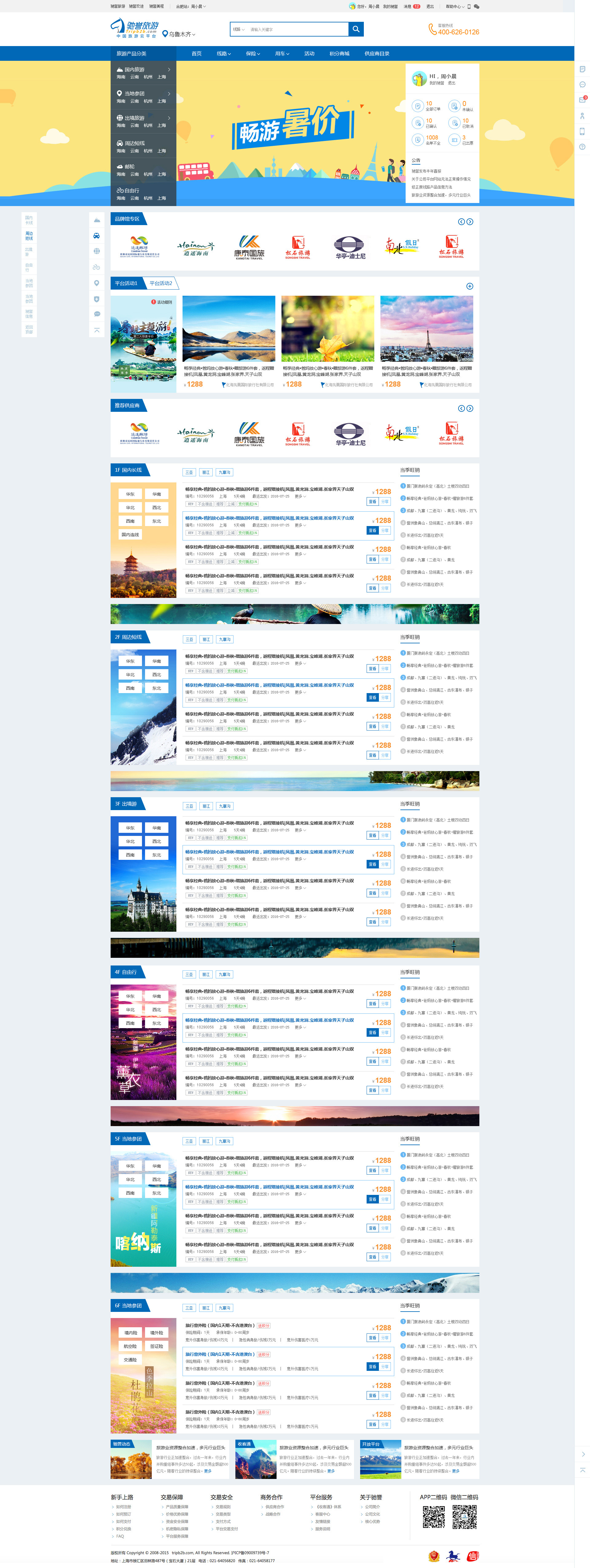Click the magnifier search button
The width and height of the screenshot is (590, 1568).
click(356, 29)
